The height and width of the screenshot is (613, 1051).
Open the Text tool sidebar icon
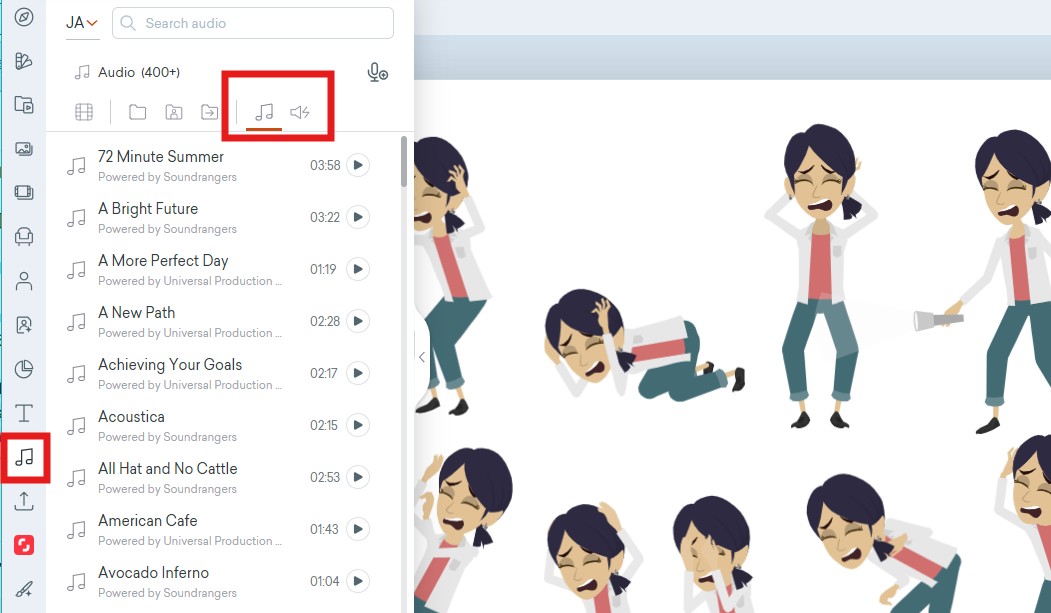(x=24, y=413)
